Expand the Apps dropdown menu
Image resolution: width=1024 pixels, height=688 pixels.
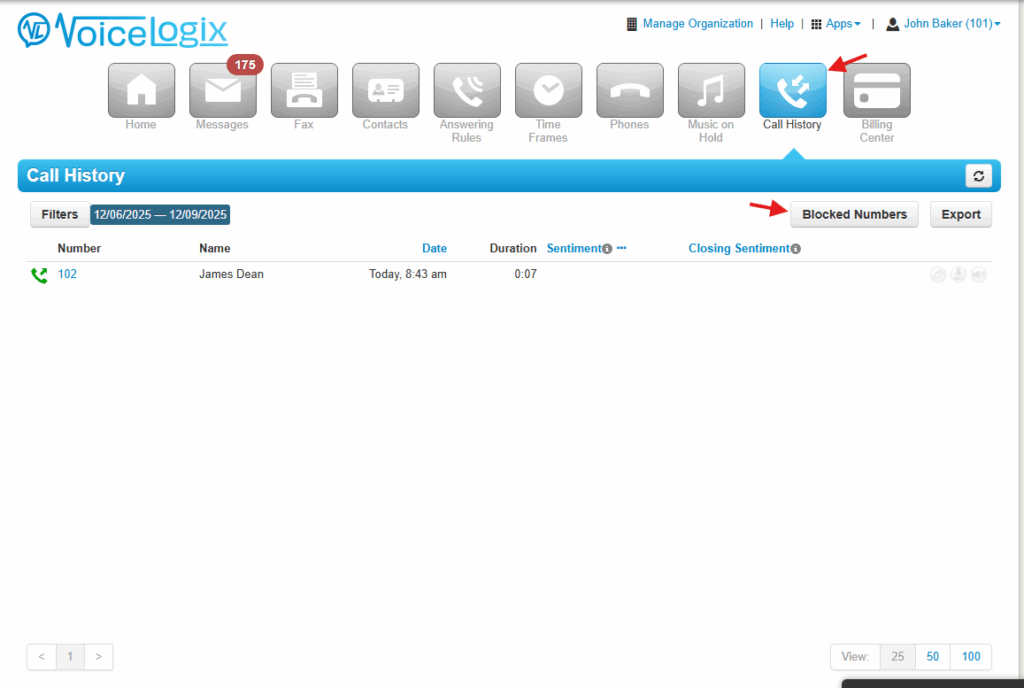pos(836,24)
